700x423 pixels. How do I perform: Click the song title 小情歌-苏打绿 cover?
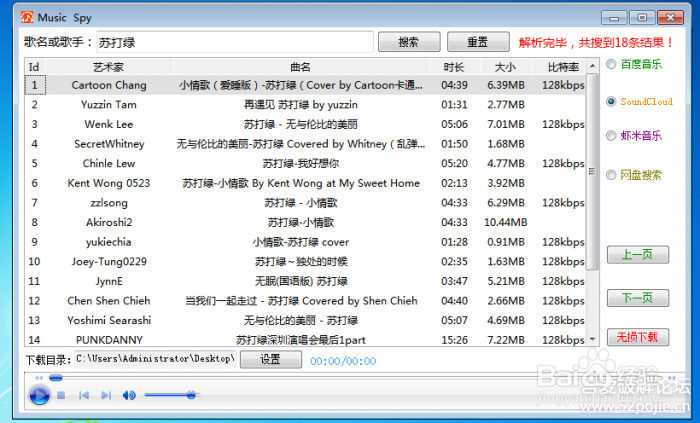(301, 242)
